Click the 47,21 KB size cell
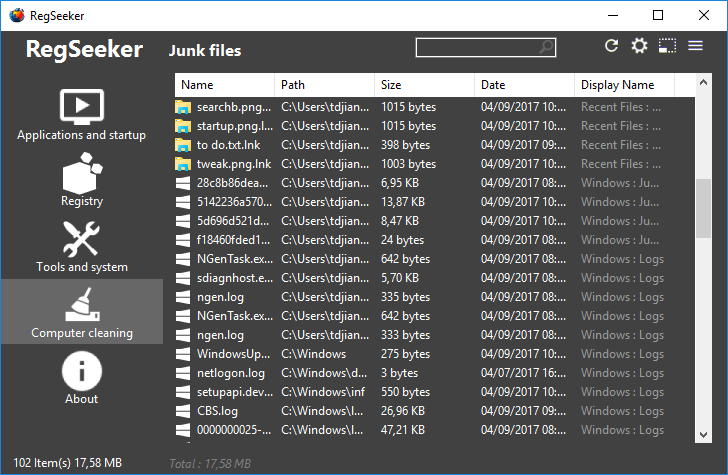The width and height of the screenshot is (728, 475). pos(403,430)
